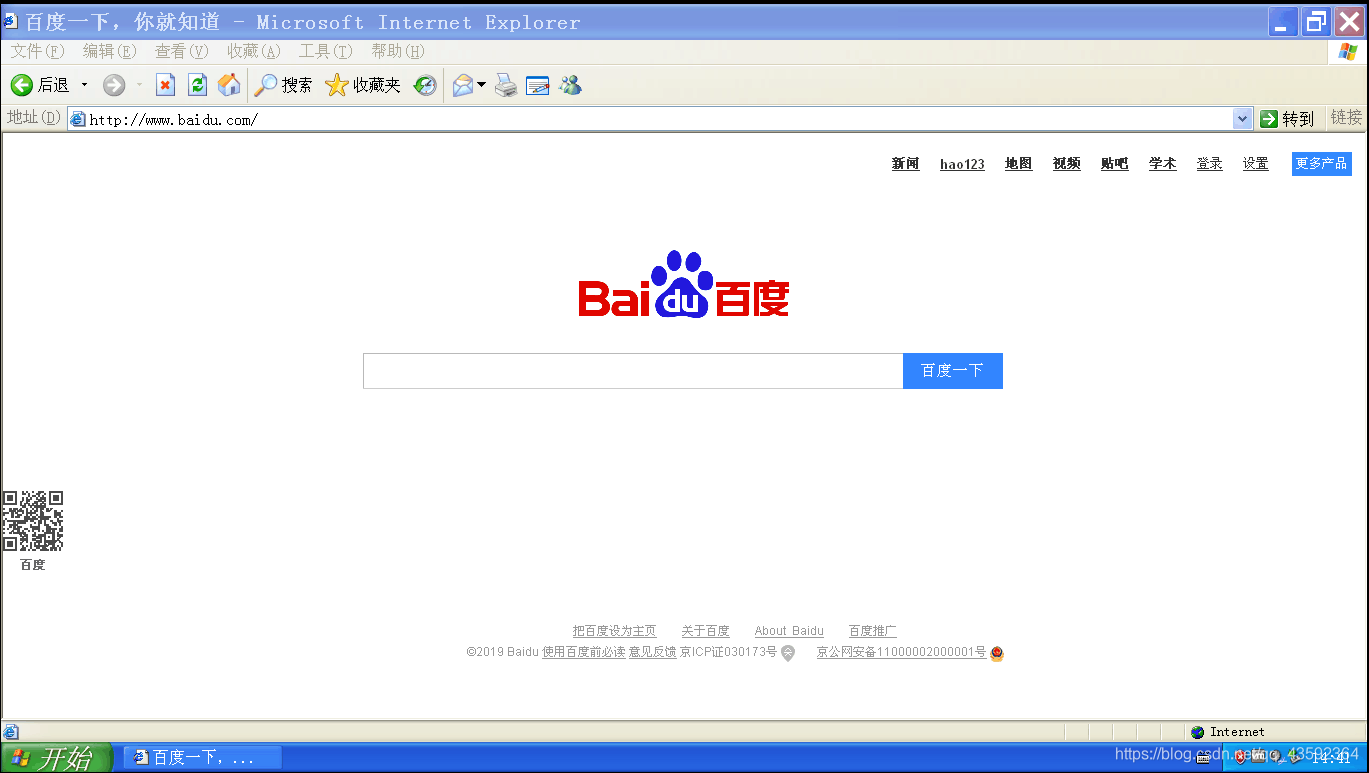Click the keyboard language bar icon
Screen dimensions: 1369x773
click(x=1204, y=757)
